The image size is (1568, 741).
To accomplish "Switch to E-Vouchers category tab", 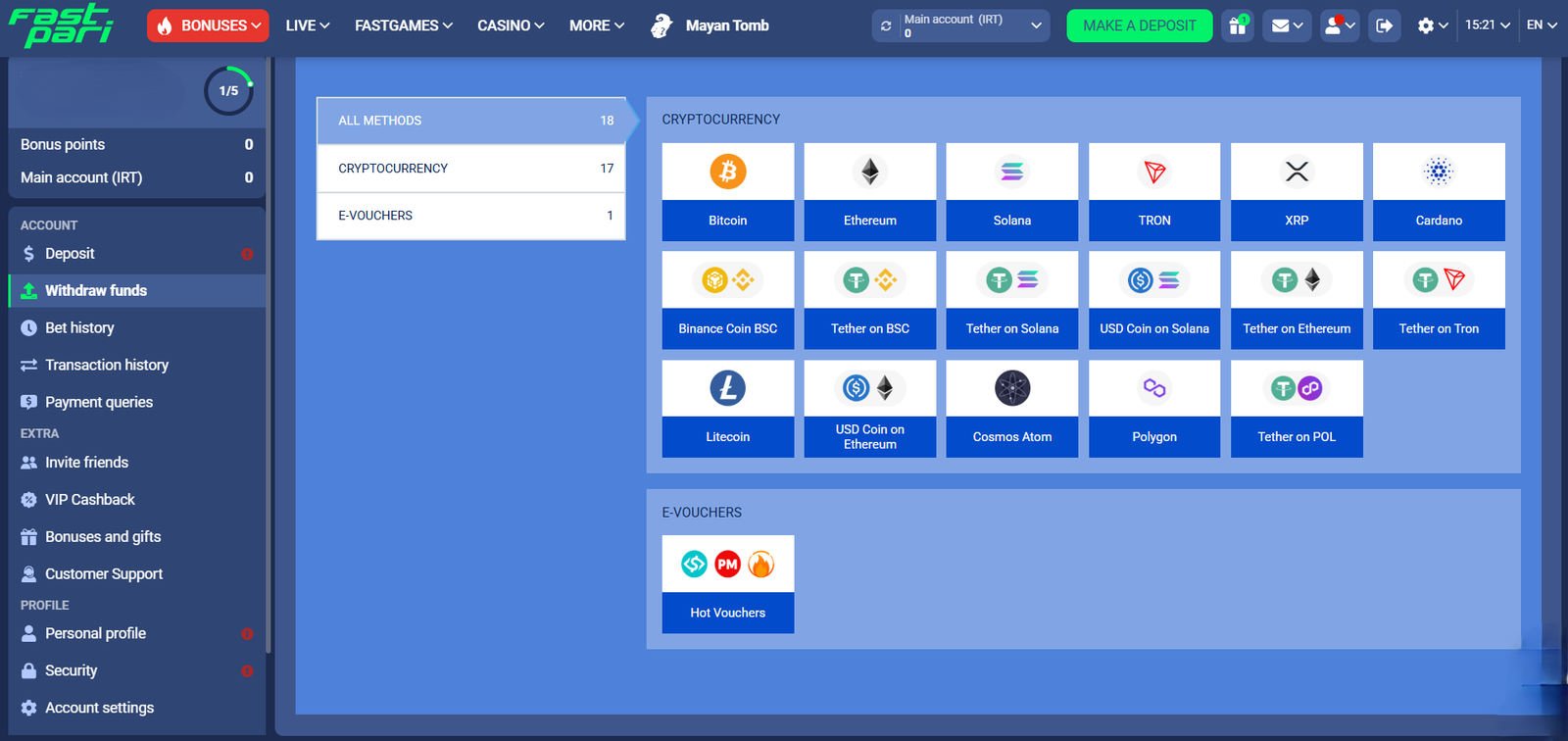I will (470, 216).
